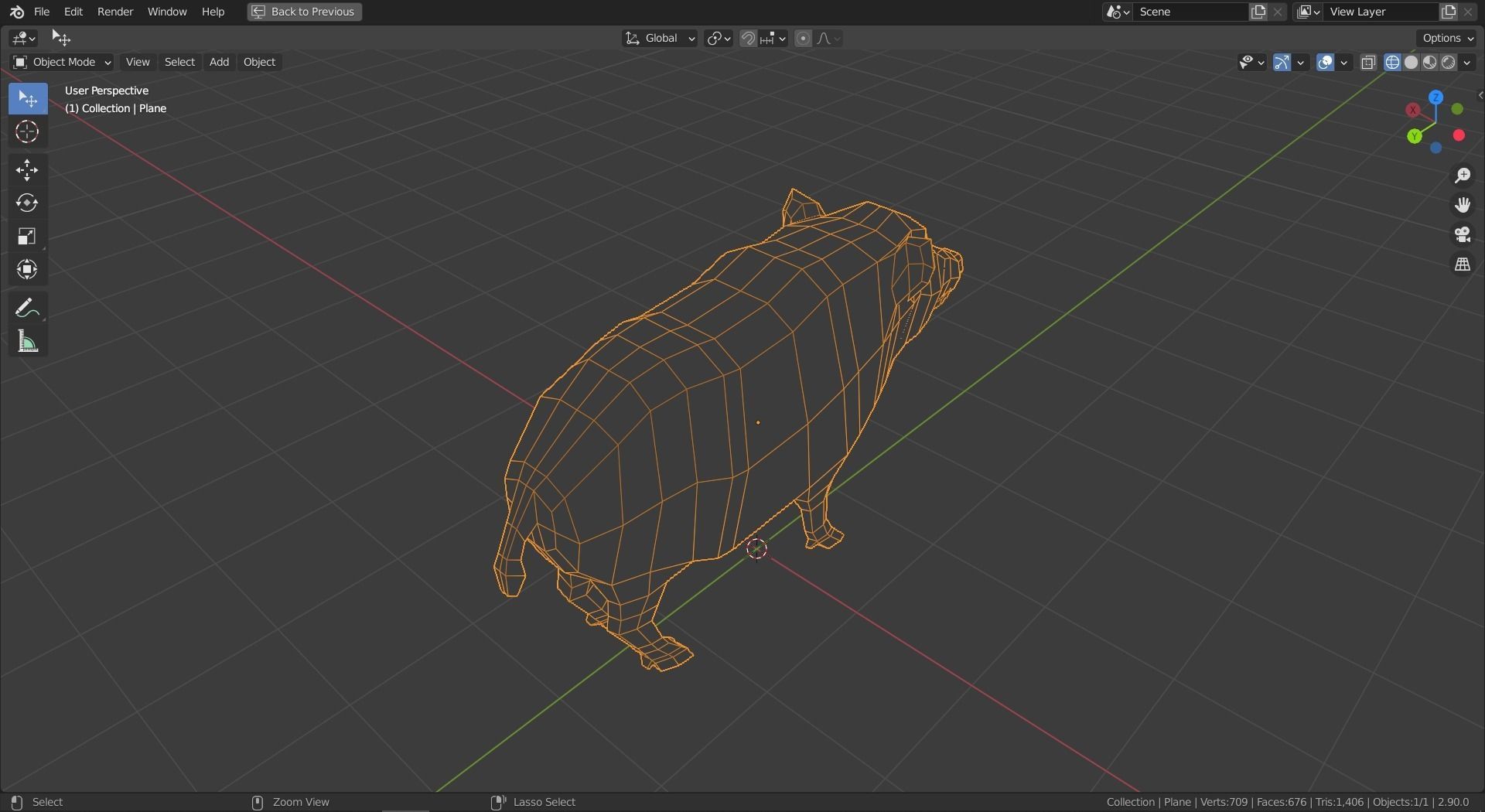Click the Back to Previous button
Screen dimensions: 1485x812
point(305,12)
